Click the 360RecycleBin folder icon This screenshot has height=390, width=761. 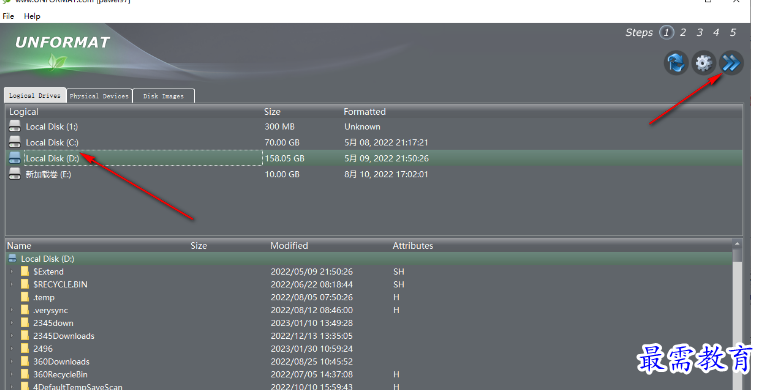click(25, 374)
